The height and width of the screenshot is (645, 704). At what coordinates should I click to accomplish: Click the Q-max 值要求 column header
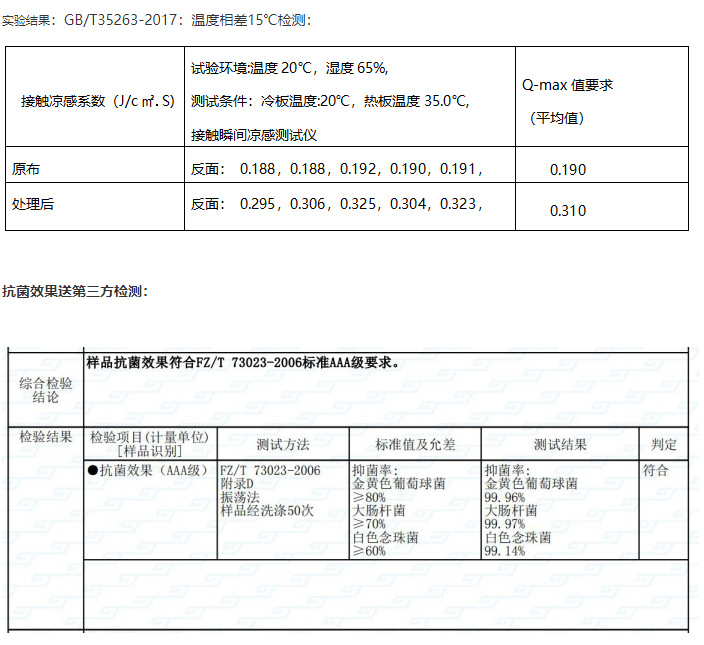[x=567, y=85]
